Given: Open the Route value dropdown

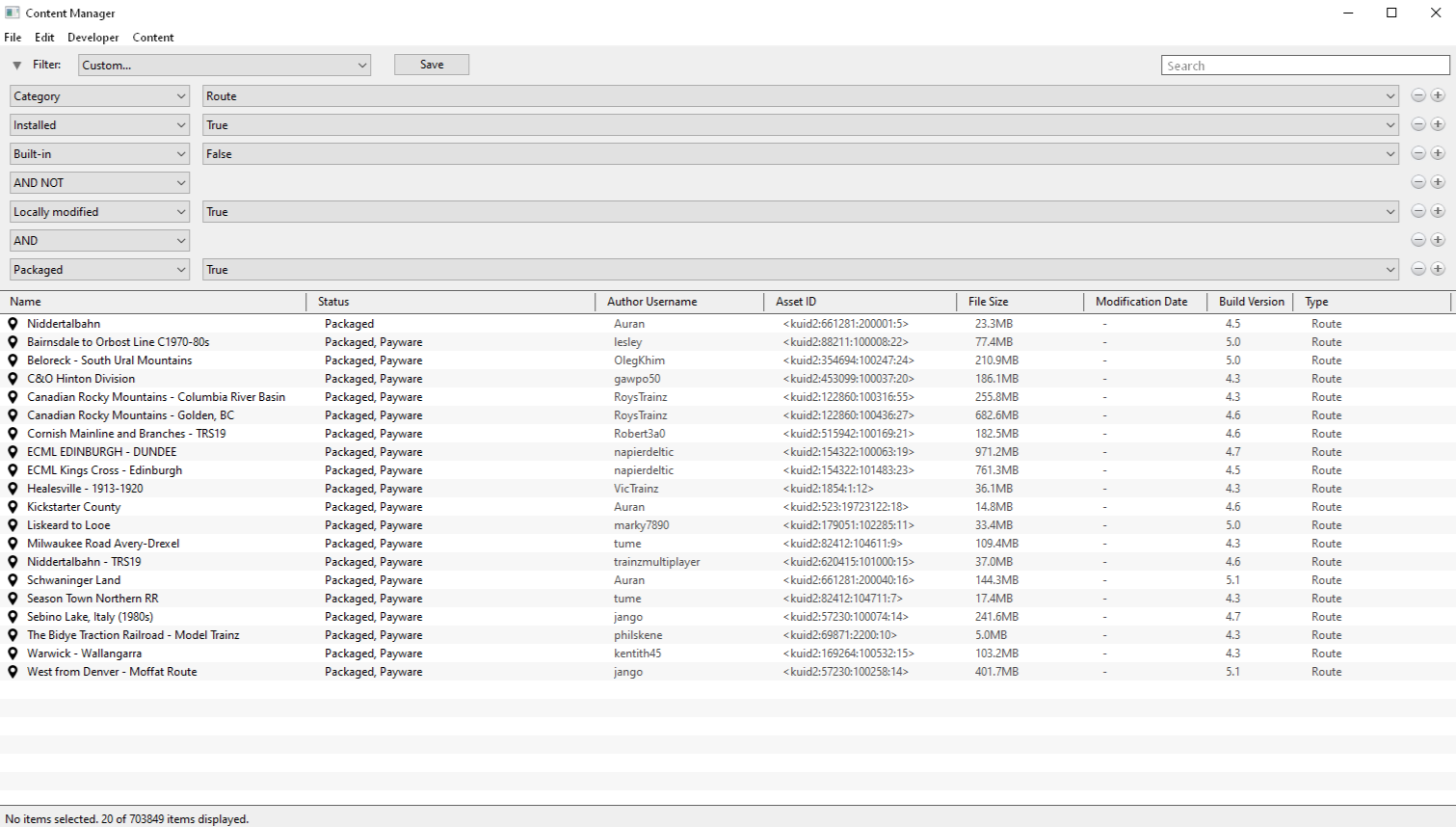Looking at the screenshot, I should (x=800, y=96).
